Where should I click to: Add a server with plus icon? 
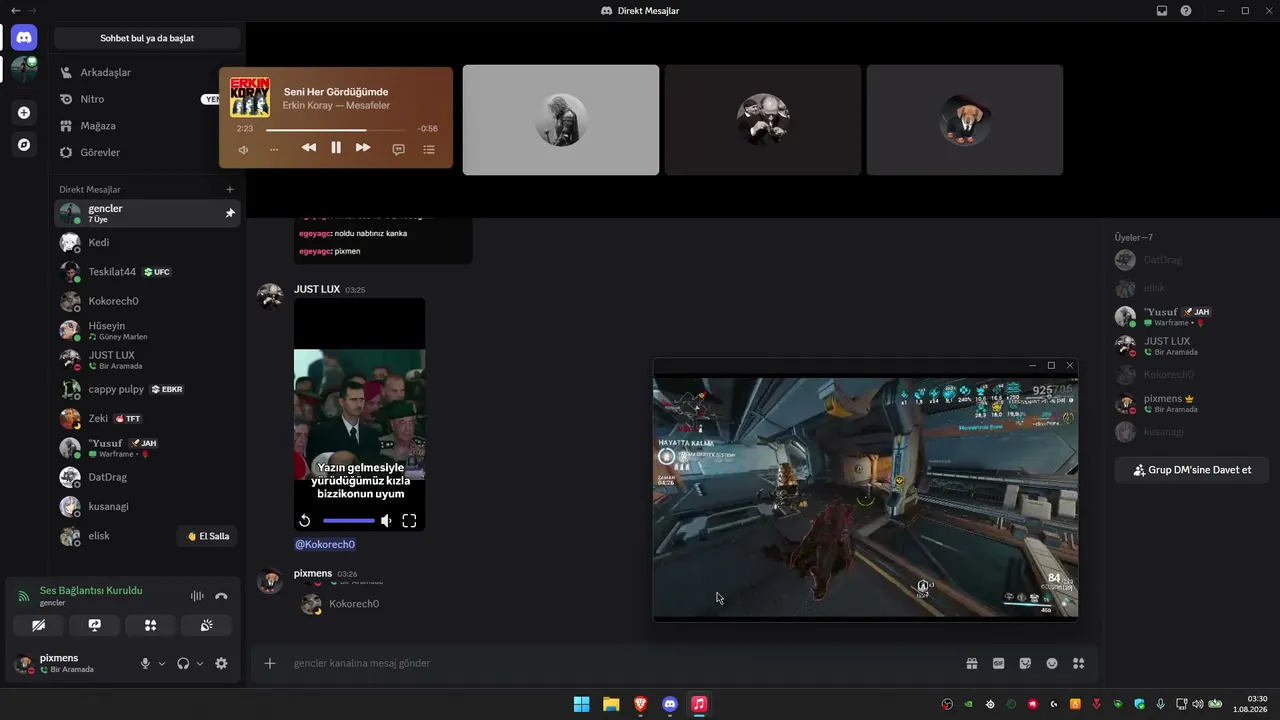pos(24,113)
